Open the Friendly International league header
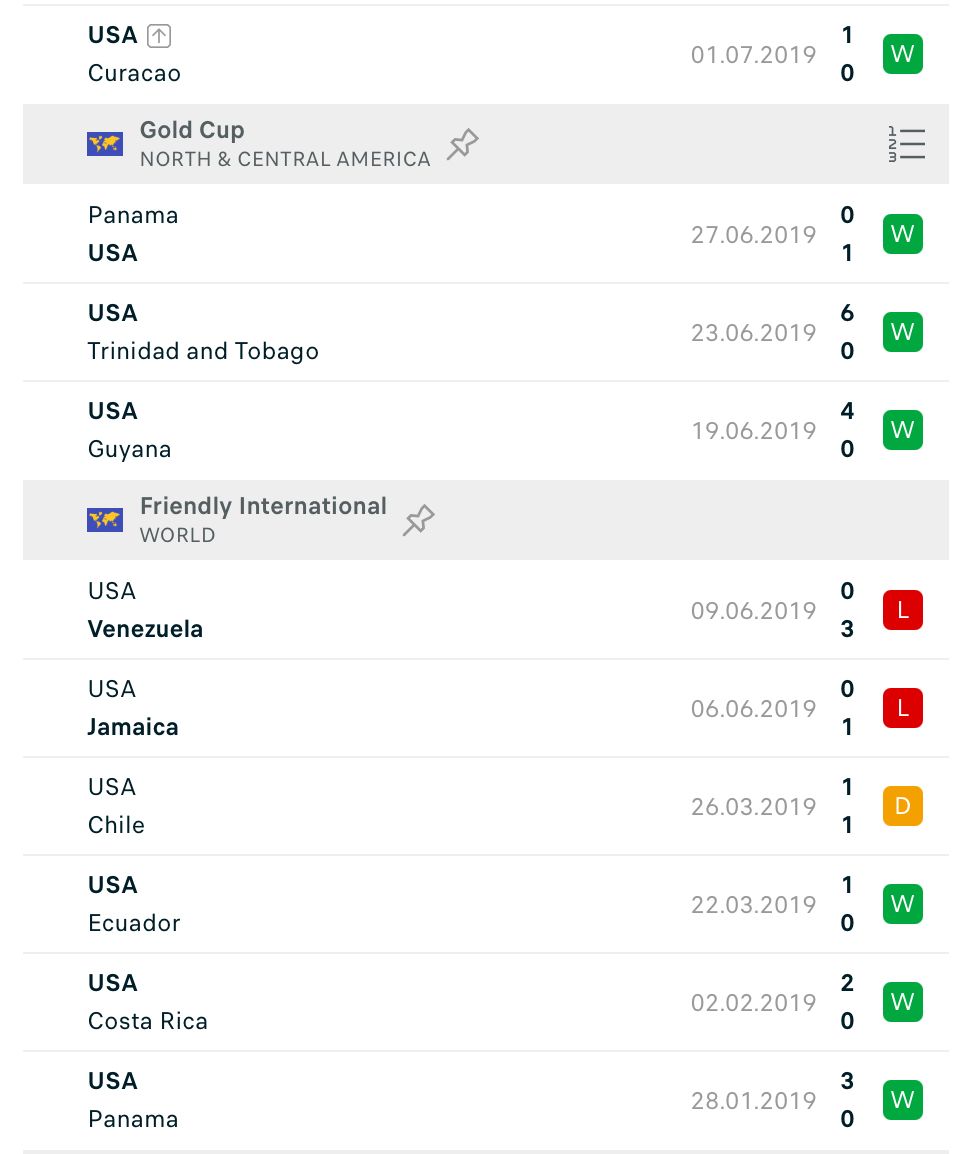This screenshot has width=970, height=1154. coord(486,520)
